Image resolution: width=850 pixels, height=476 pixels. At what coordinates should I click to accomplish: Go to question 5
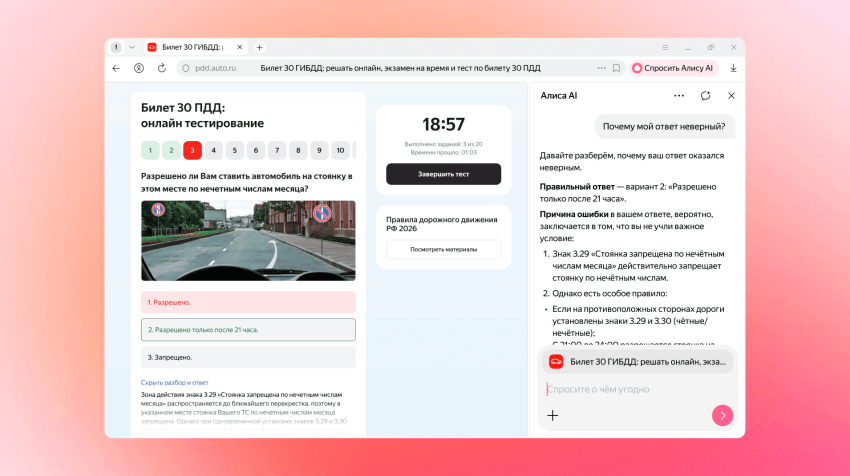235,151
